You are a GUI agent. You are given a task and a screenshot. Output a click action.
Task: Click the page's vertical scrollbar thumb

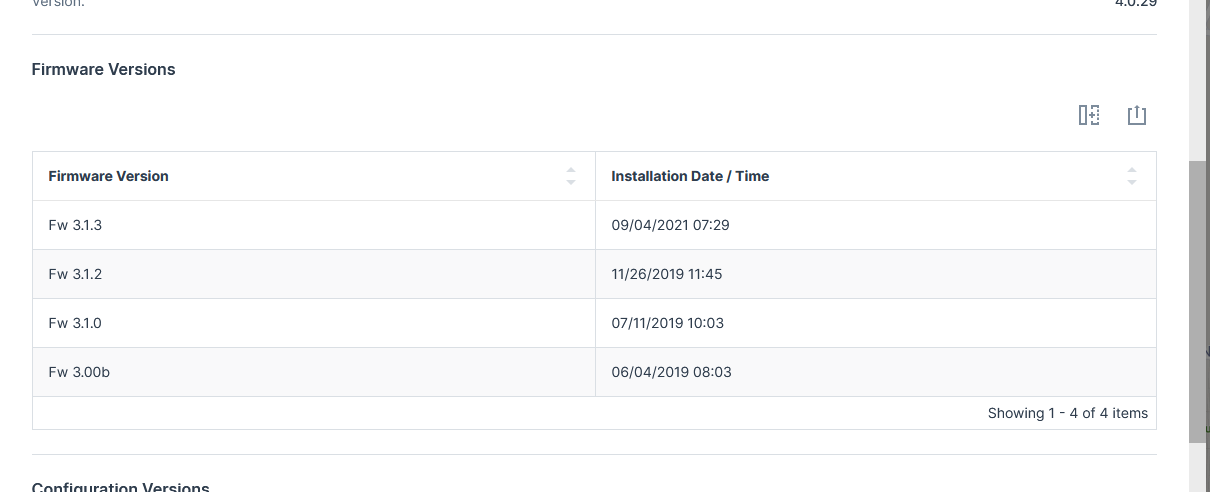[1197, 300]
